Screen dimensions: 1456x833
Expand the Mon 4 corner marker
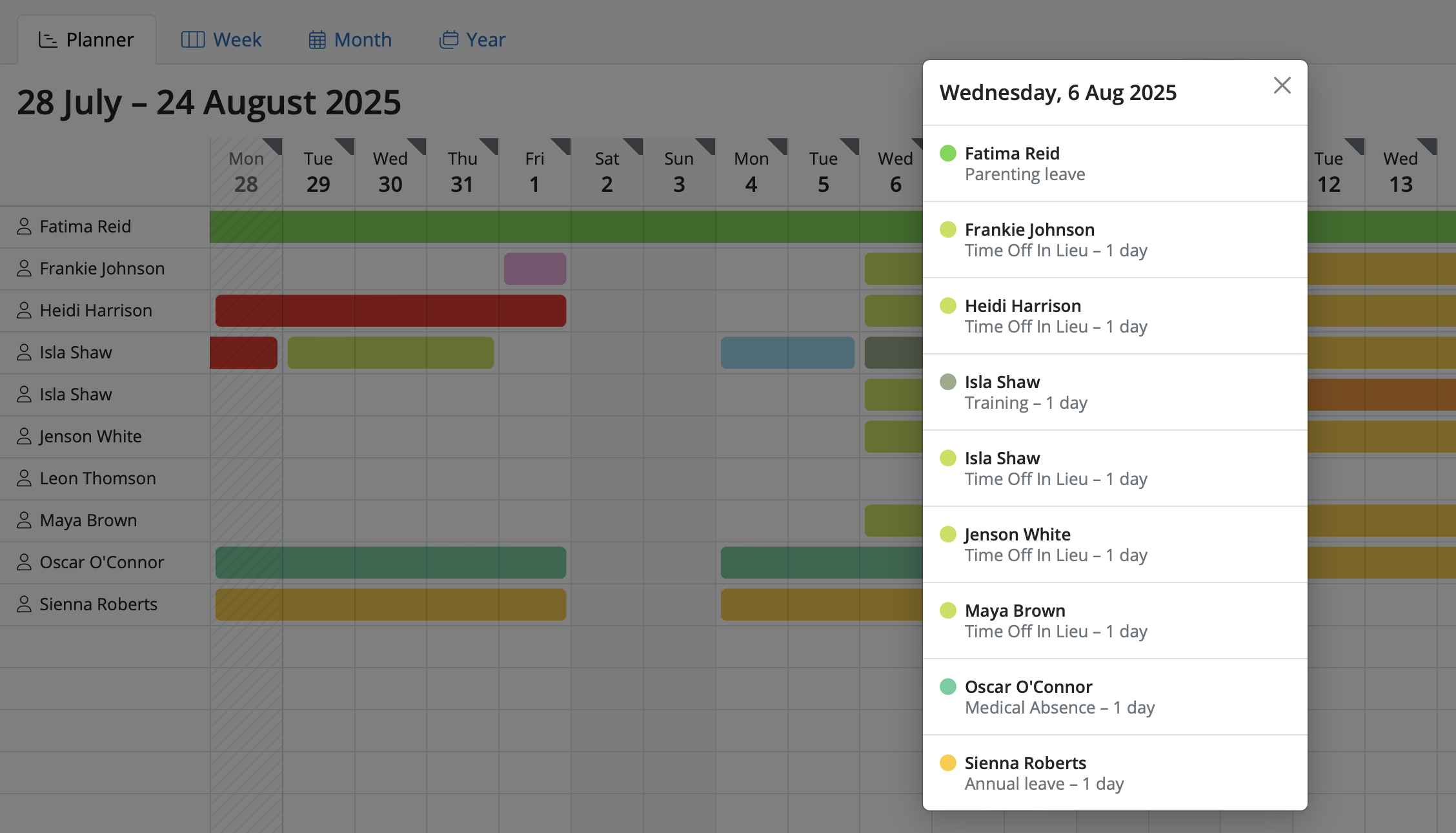(780, 145)
